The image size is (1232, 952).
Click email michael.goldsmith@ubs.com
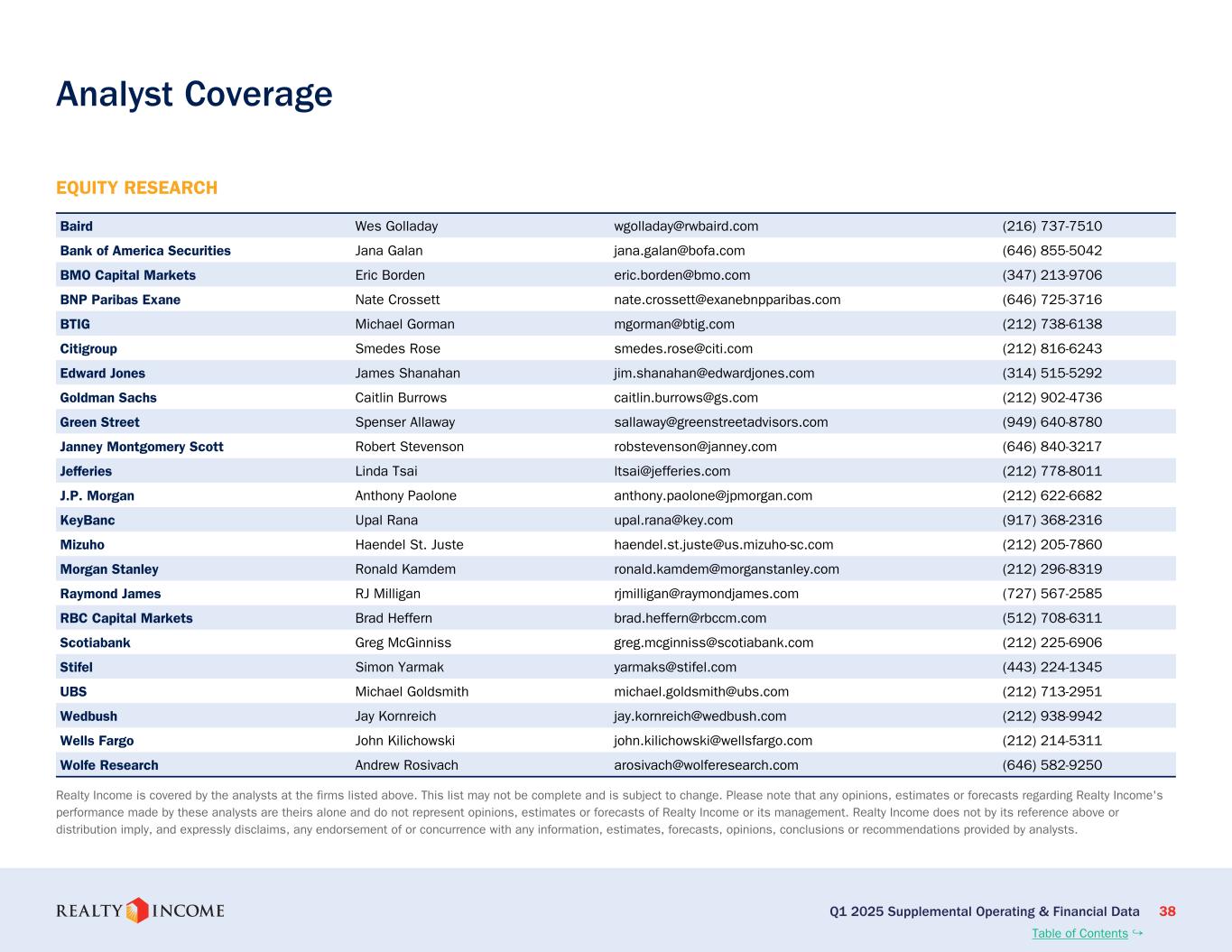(x=701, y=692)
